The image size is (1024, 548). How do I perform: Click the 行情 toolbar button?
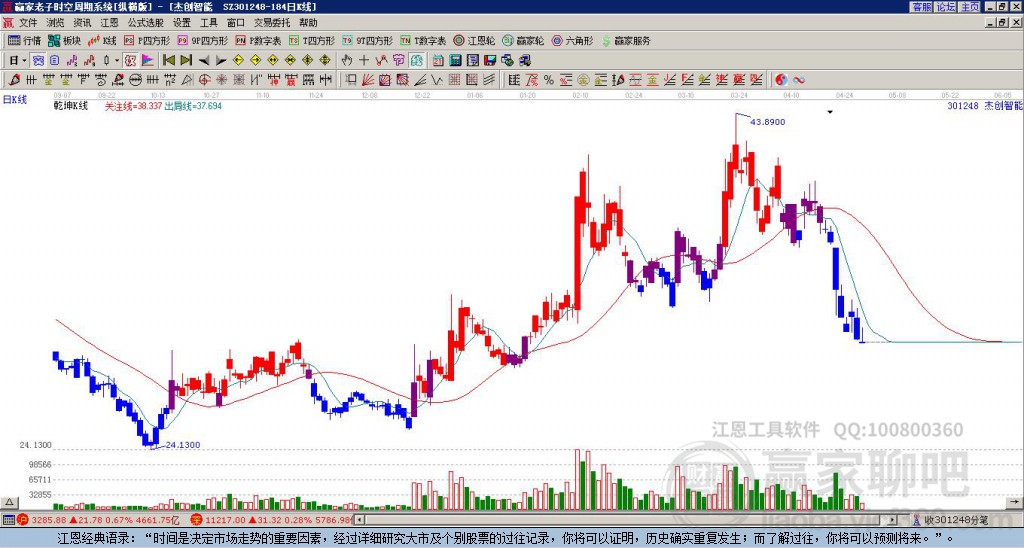(x=25, y=40)
